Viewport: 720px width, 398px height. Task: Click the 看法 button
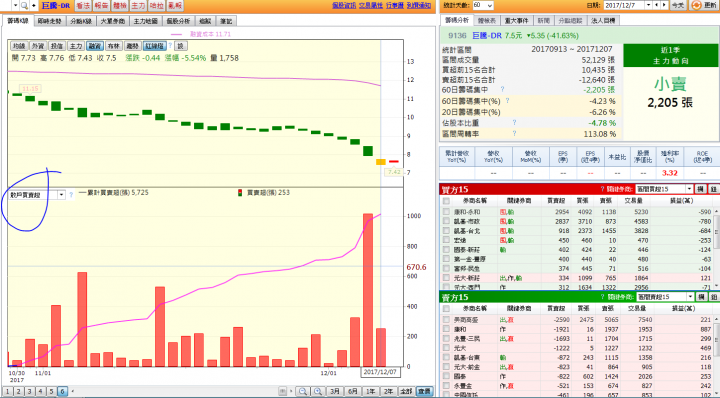(83, 6)
